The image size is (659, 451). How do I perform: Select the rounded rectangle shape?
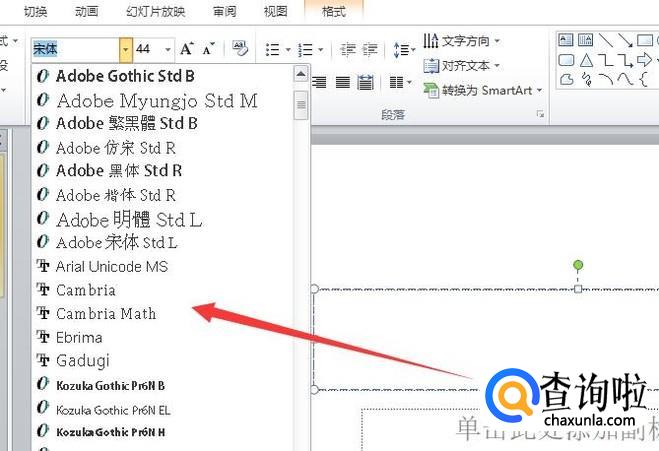point(566,60)
